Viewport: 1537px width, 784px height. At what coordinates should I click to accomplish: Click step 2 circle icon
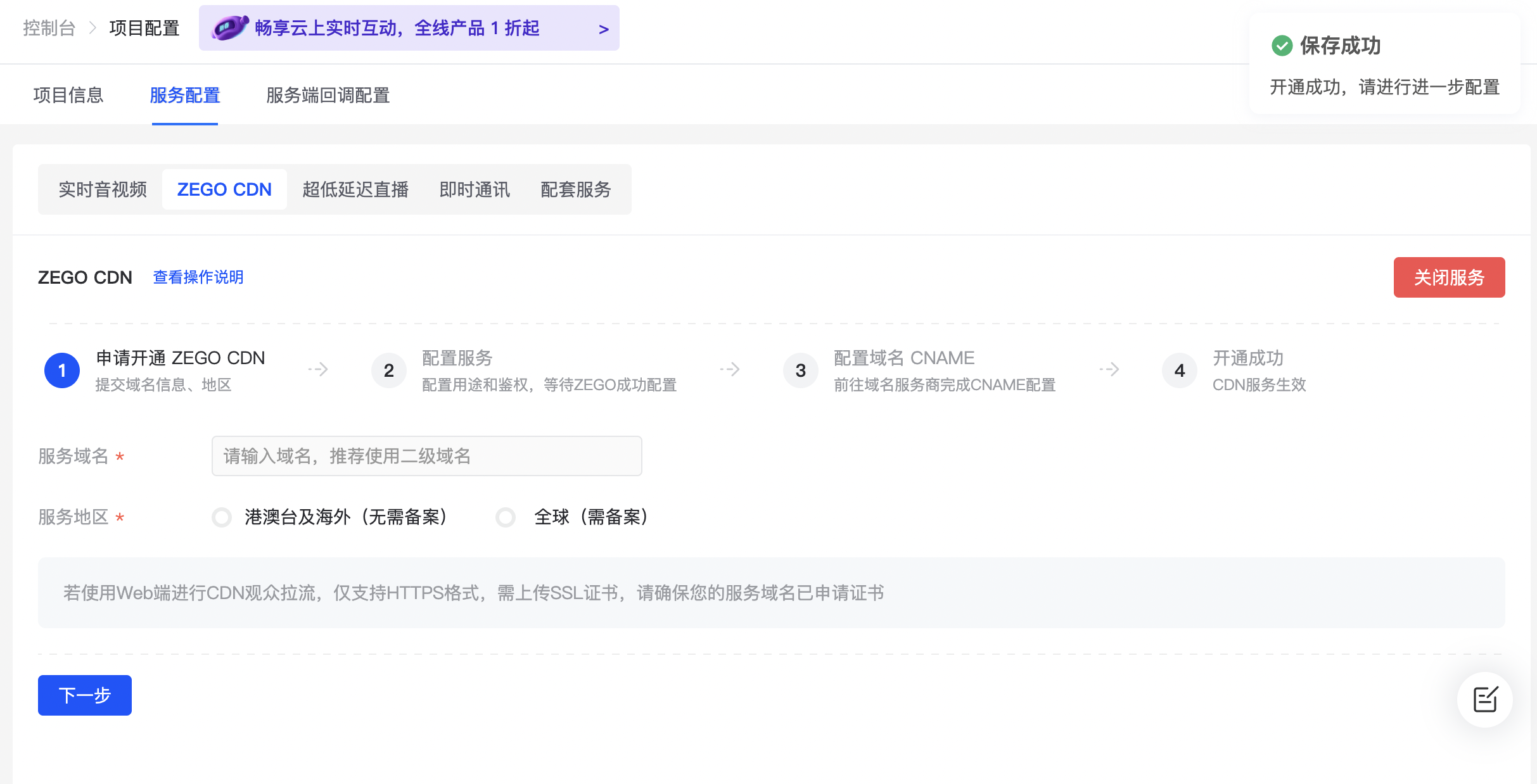click(x=388, y=370)
